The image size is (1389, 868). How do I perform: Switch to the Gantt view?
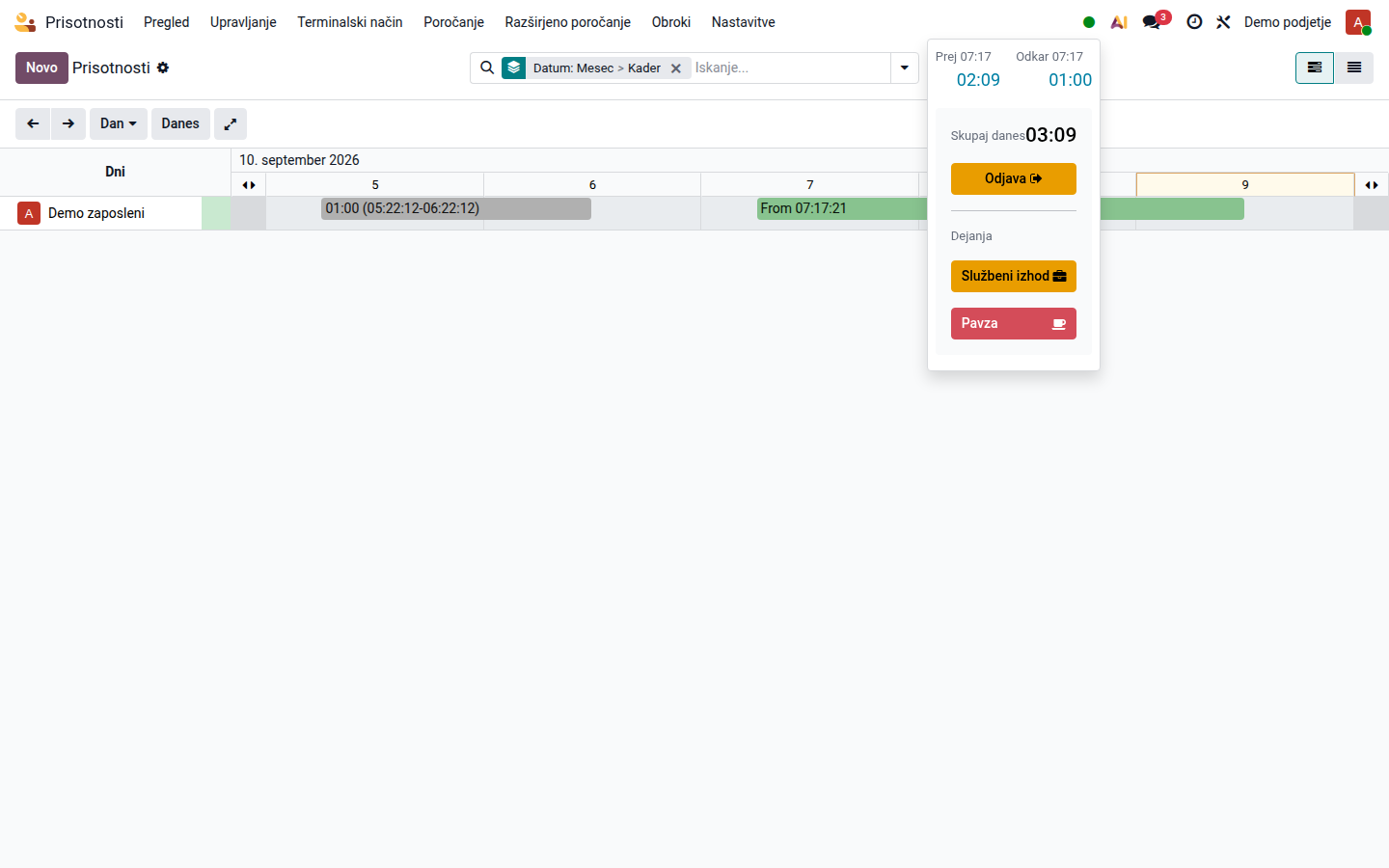pos(1315,68)
